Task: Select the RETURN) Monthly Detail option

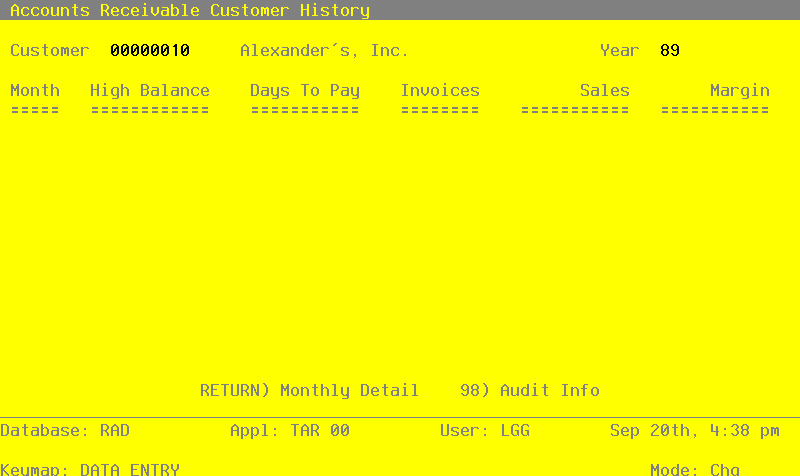Action: (309, 390)
